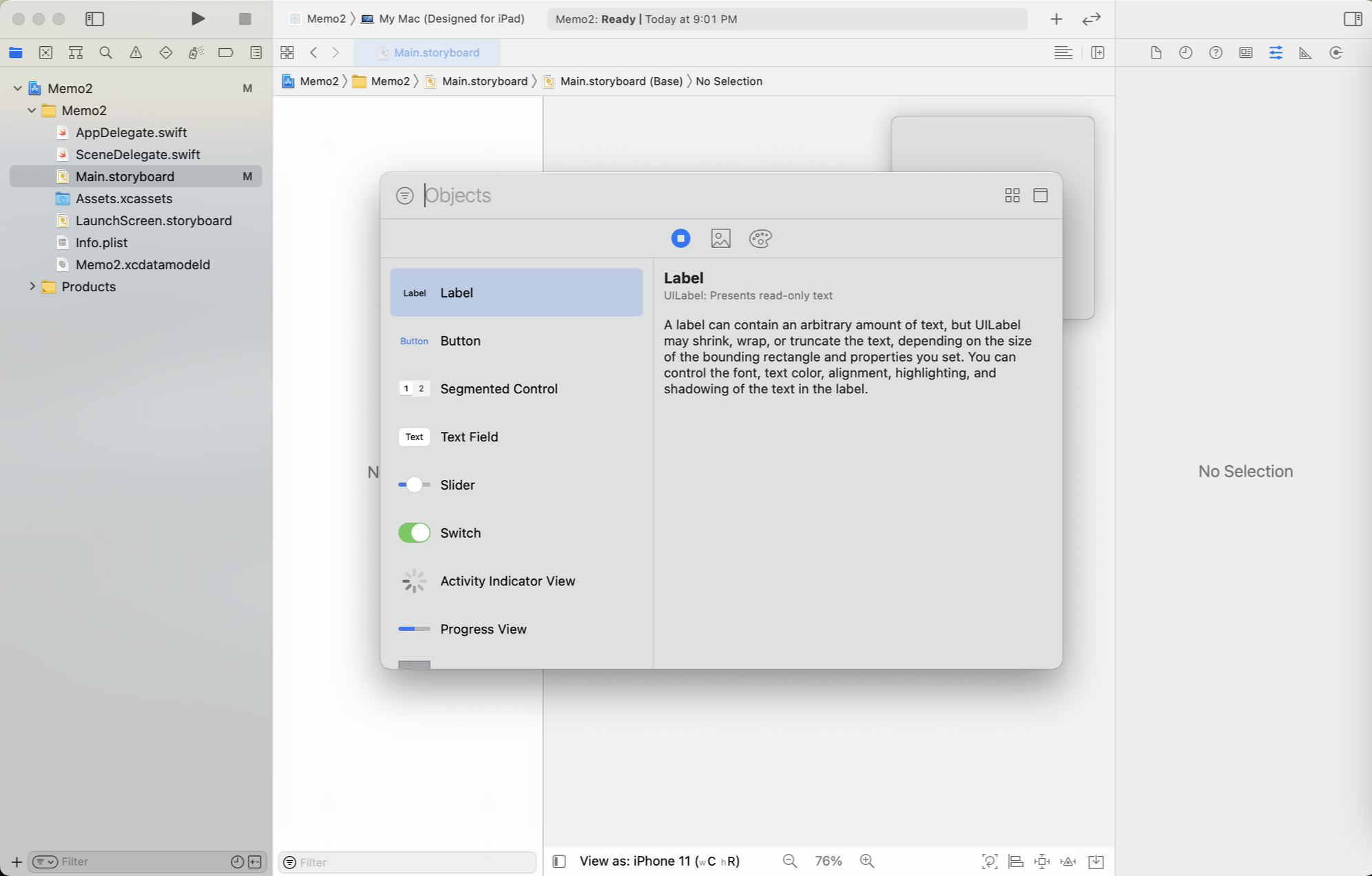The width and height of the screenshot is (1372, 876).
Task: Open the Find navigator magnifier icon
Action: (105, 52)
